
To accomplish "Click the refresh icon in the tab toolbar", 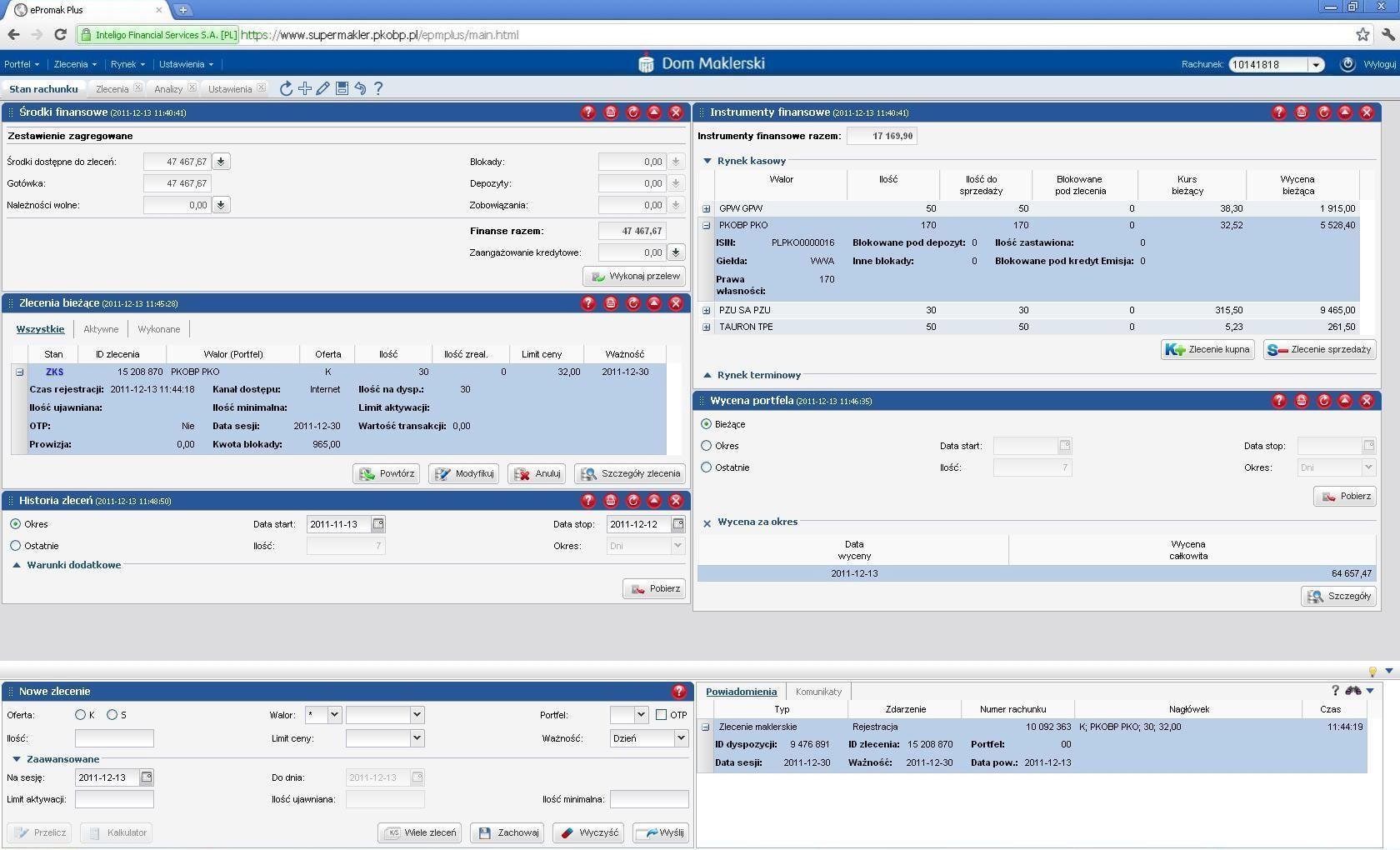I will [286, 88].
